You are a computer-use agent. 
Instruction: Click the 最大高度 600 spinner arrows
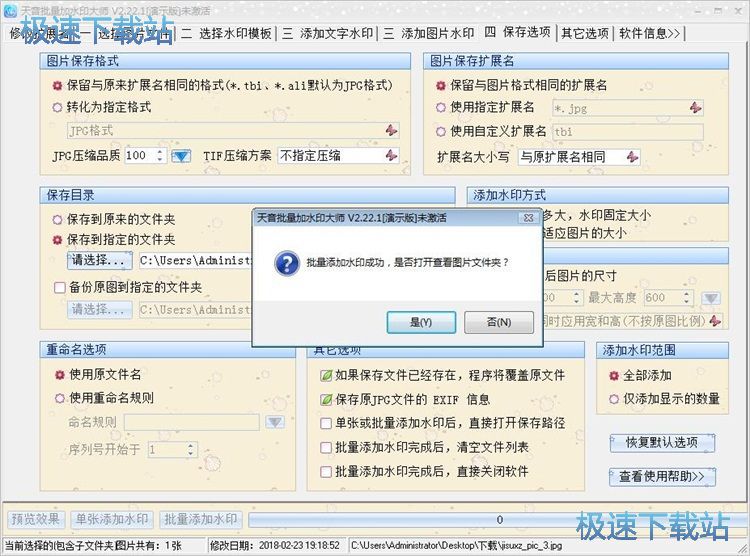686,298
